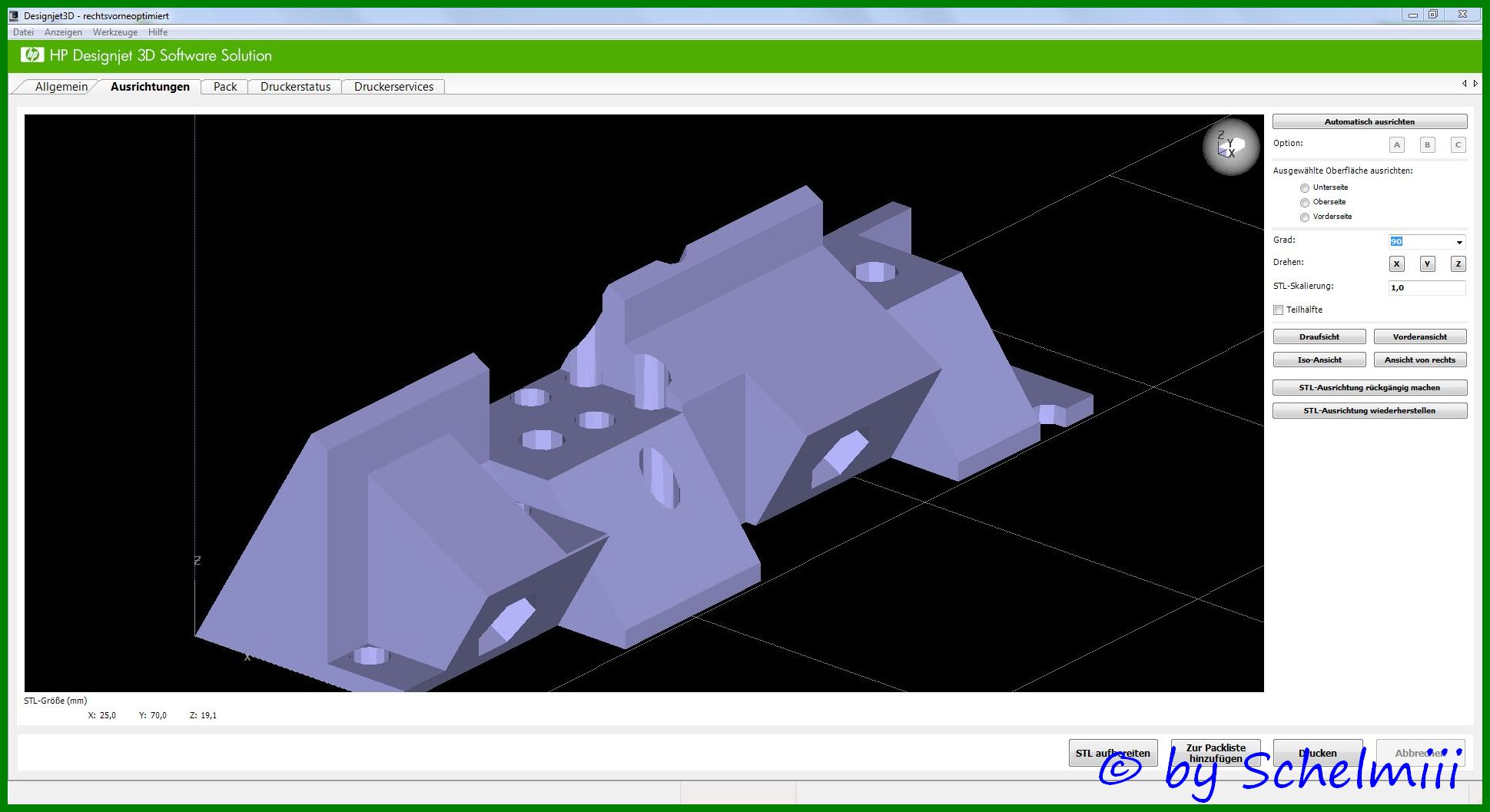1490x812 pixels.
Task: Switch to Ansicht von rechts view
Action: click(1419, 360)
